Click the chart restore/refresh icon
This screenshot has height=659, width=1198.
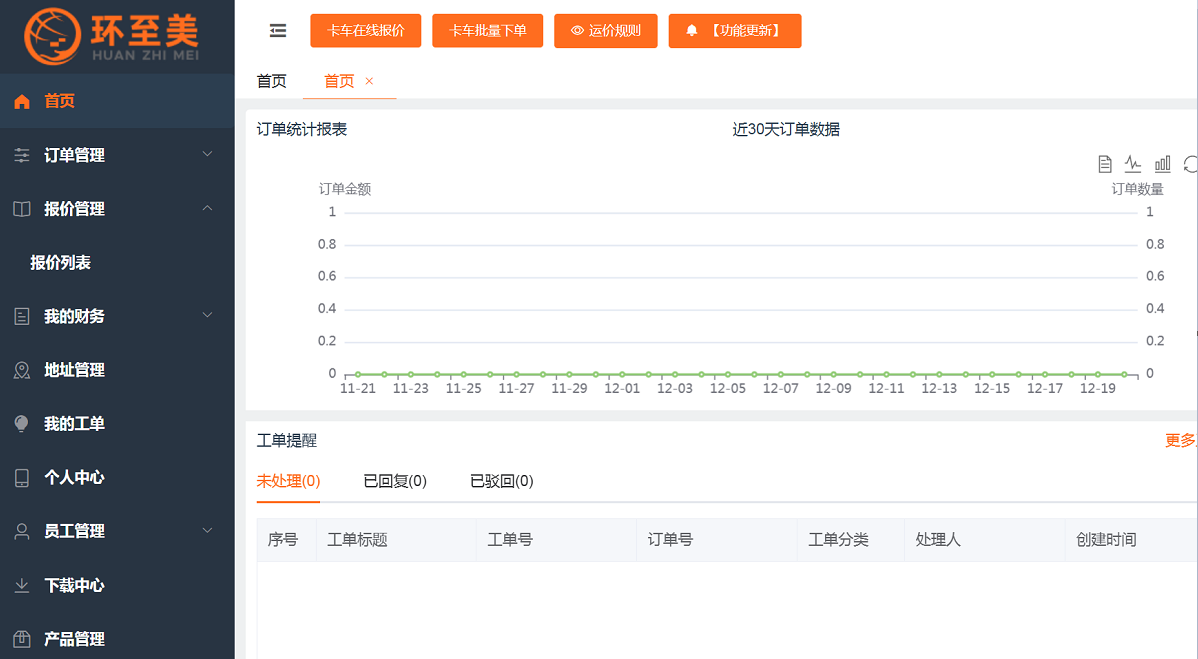coord(1190,163)
